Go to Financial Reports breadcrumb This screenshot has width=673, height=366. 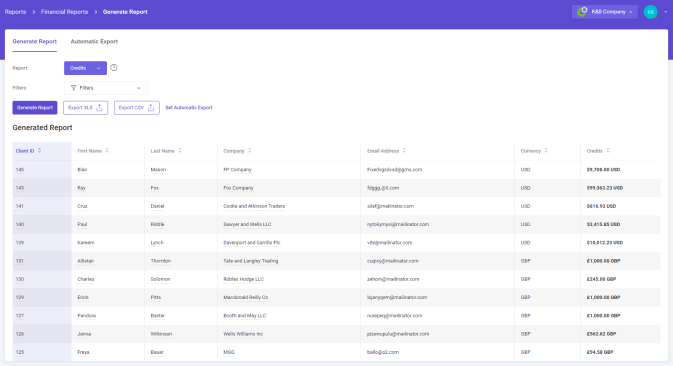[x=64, y=12]
